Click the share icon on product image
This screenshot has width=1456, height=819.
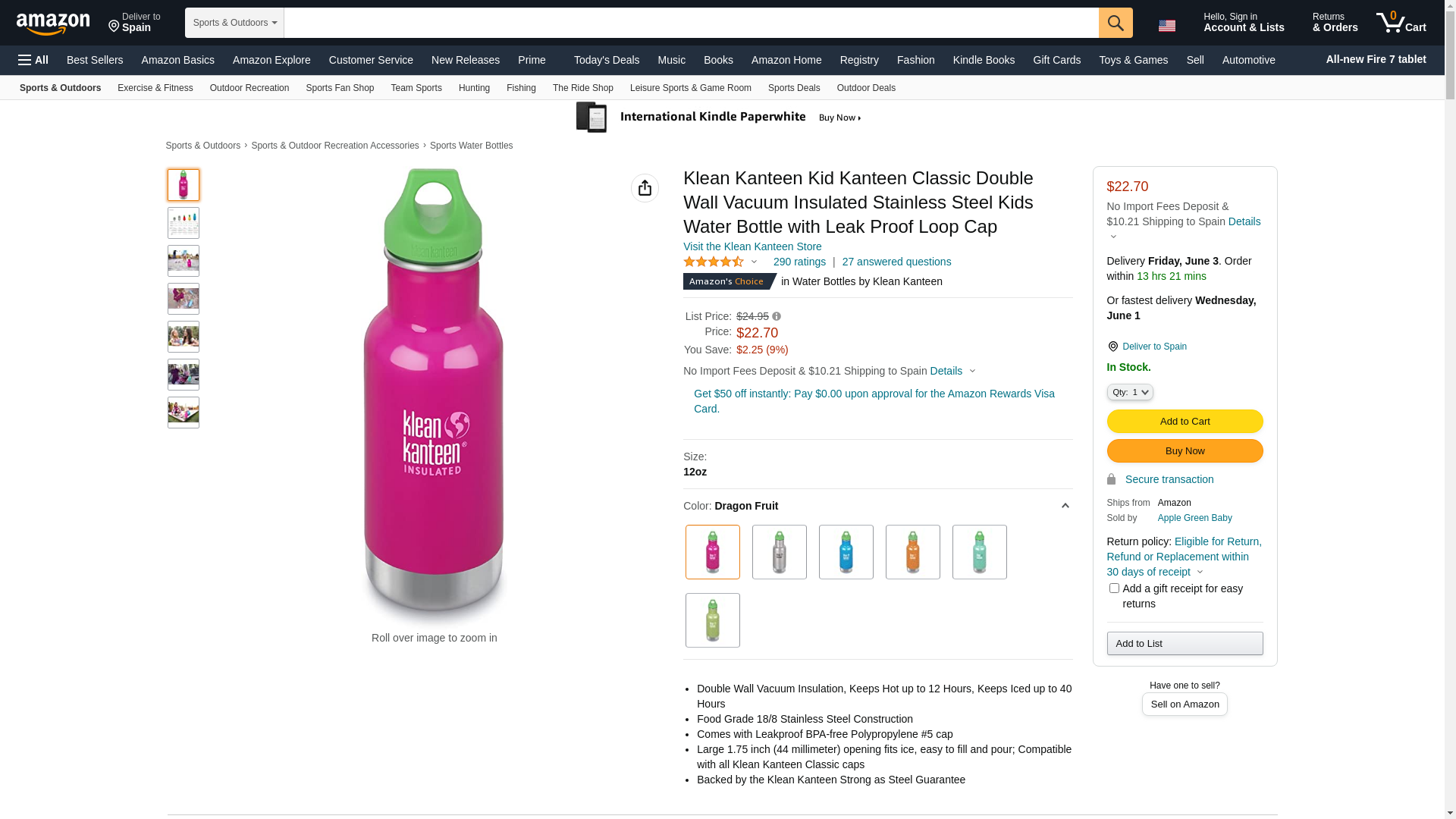click(x=645, y=188)
